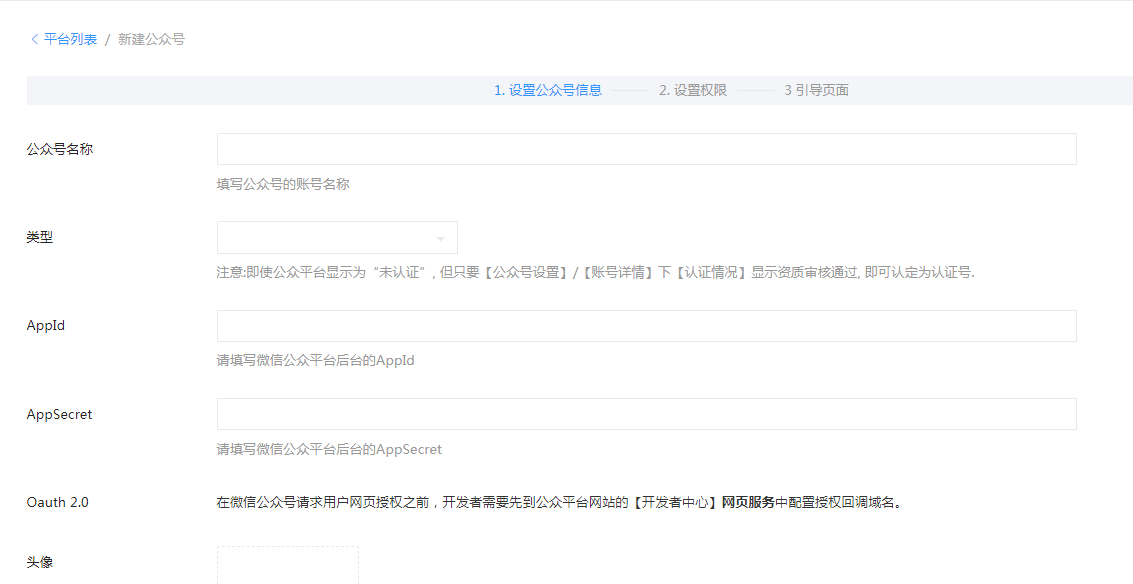Screen dimensions: 1133x584
Task: Click the back chevron before 平台列表
Action: click(x=34, y=39)
